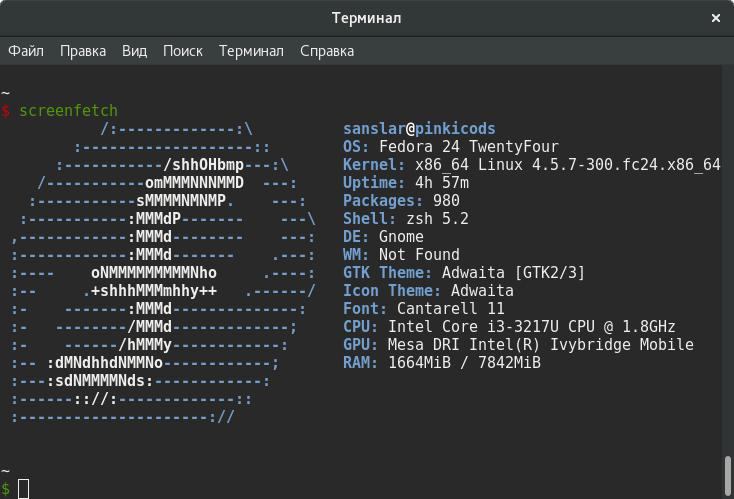Click the Packages 980 output line
734x499 pixels.
coord(401,201)
